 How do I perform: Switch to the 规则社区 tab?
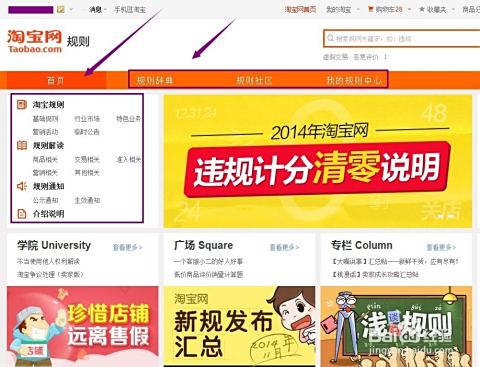click(254, 80)
